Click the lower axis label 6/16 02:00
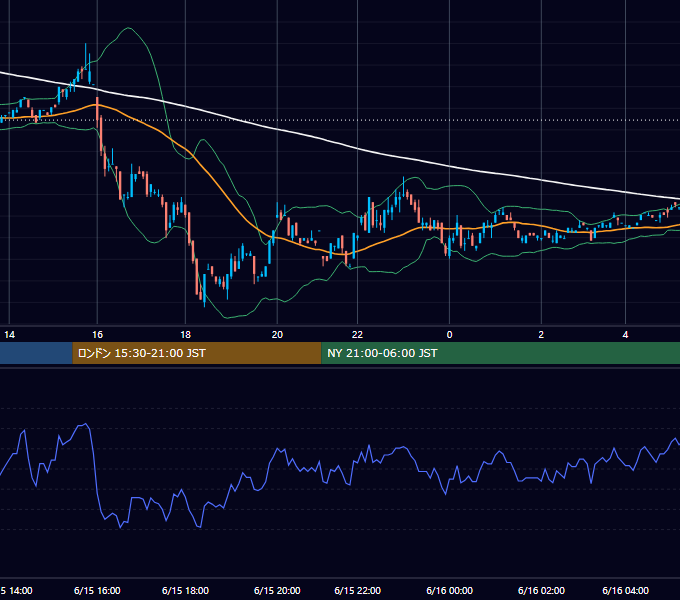 coord(541,590)
